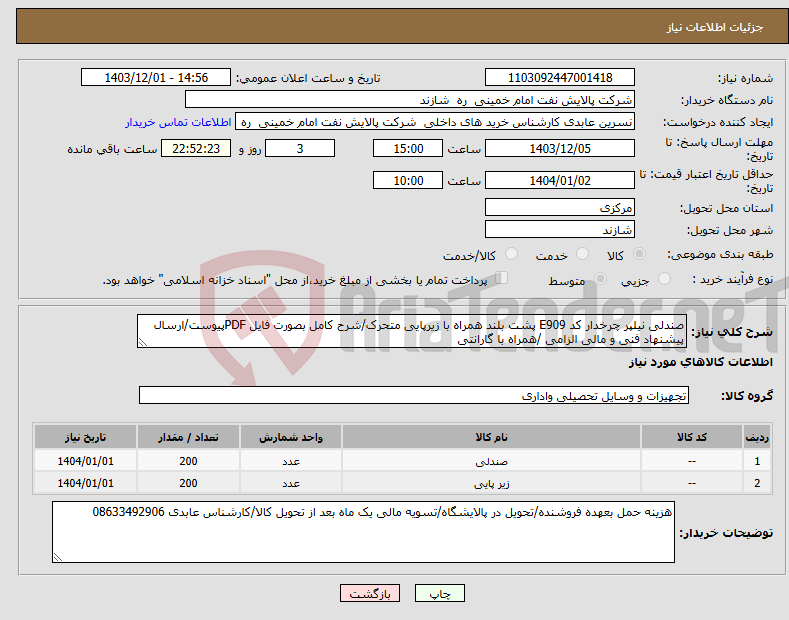Click date 1404/01/01 in the زیر پایی row
Viewport: 789px width, 620px height.
coord(86,483)
